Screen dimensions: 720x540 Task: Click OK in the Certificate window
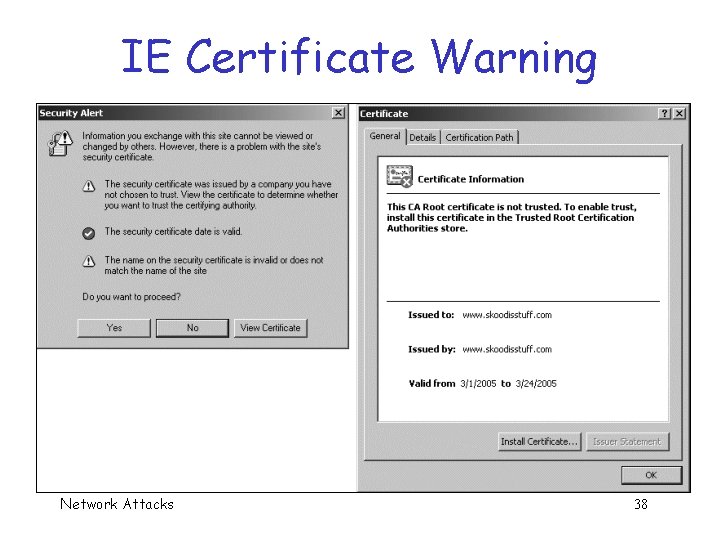point(651,475)
